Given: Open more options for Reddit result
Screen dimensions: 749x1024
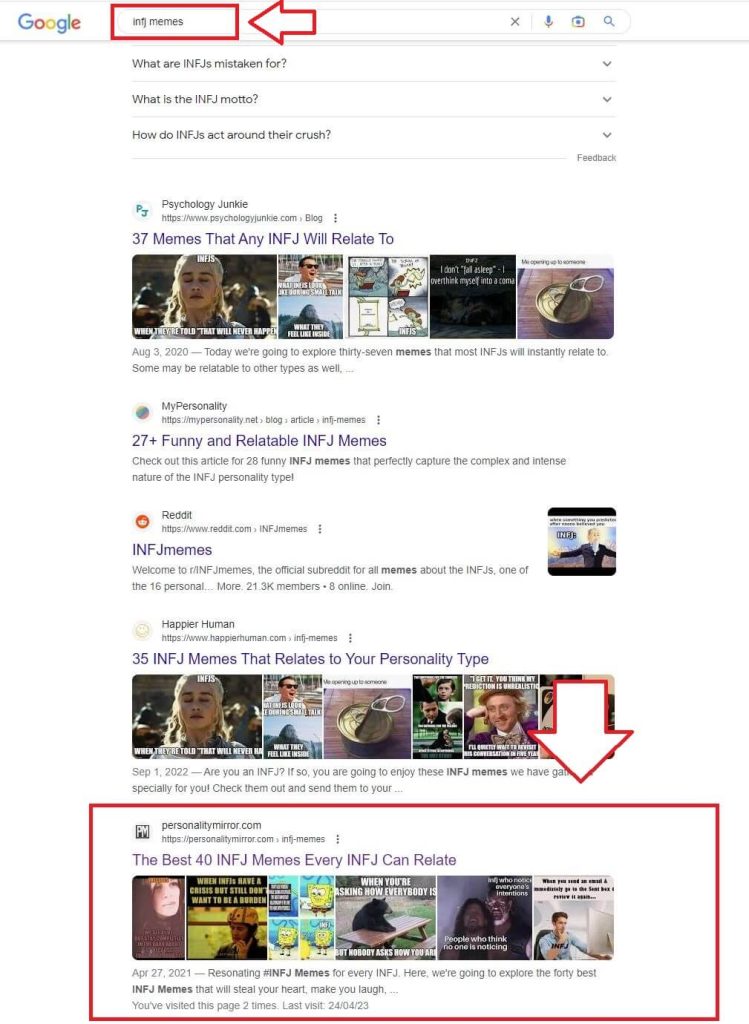Looking at the screenshot, I should click(320, 529).
